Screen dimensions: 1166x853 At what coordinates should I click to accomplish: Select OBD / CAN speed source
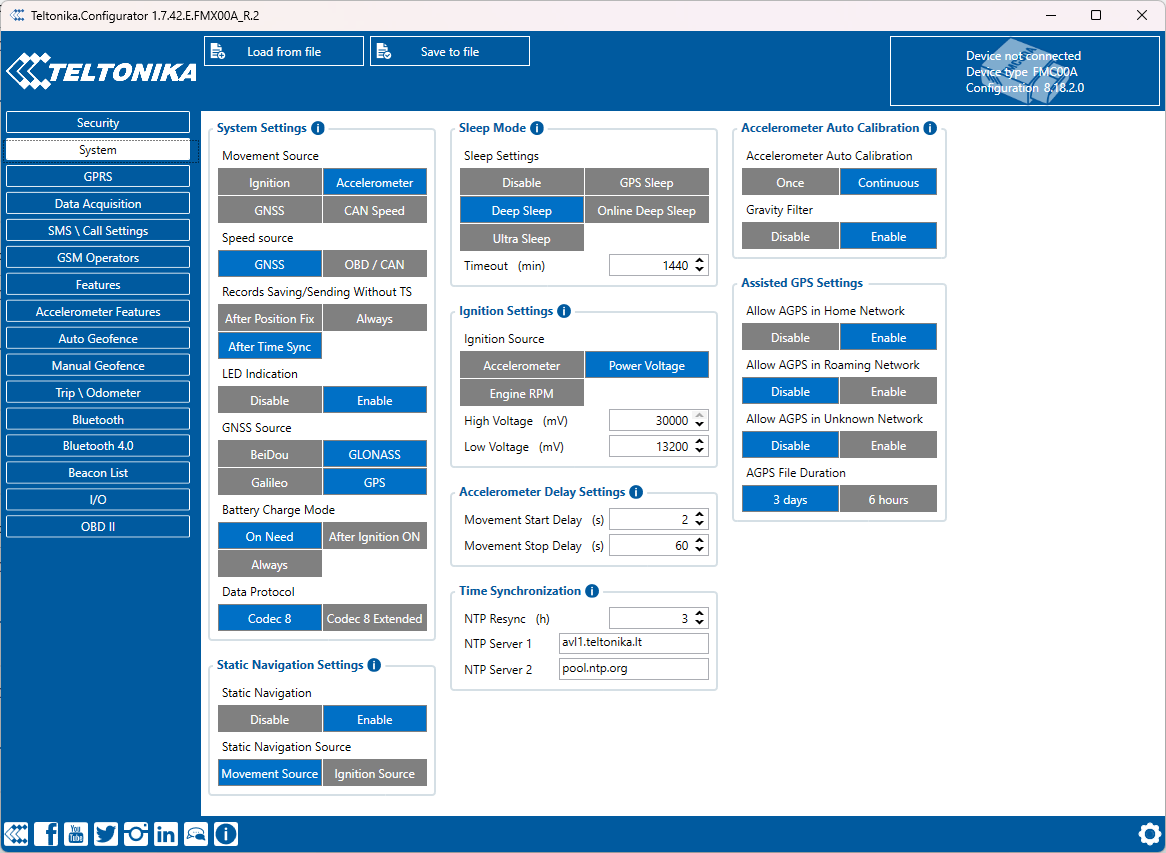pos(375,264)
